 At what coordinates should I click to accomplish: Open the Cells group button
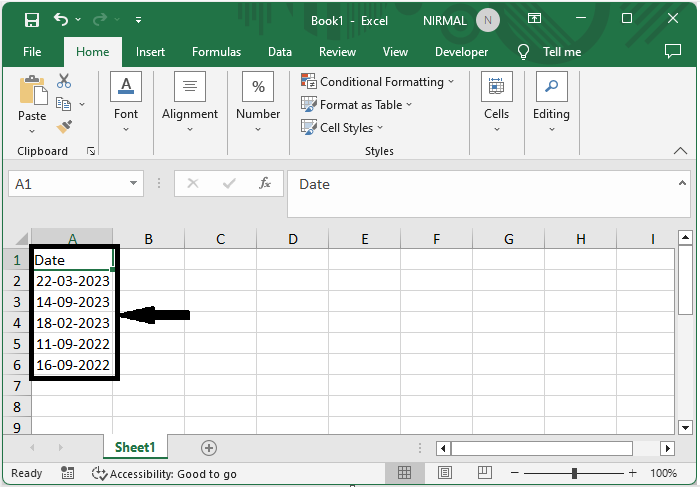[496, 102]
